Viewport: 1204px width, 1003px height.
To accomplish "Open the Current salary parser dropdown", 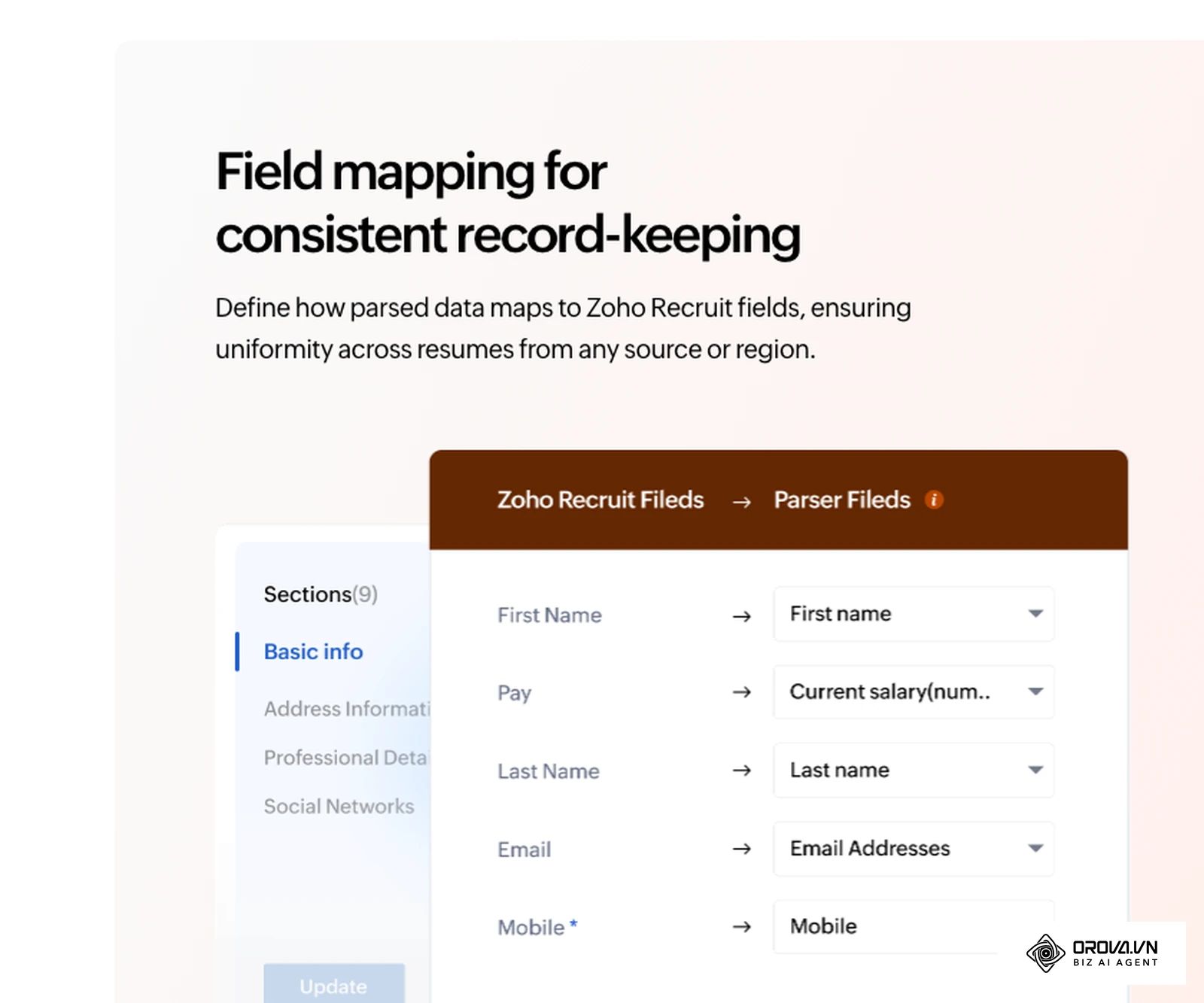I will point(914,691).
